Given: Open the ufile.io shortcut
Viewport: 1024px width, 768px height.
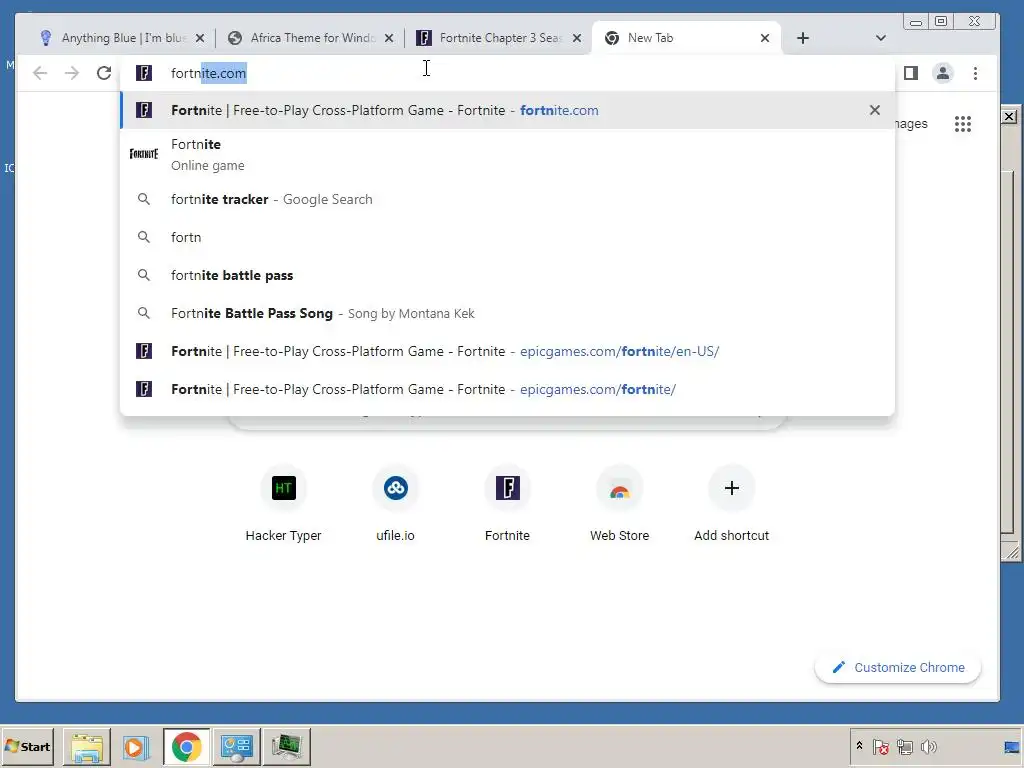Looking at the screenshot, I should pos(395,504).
